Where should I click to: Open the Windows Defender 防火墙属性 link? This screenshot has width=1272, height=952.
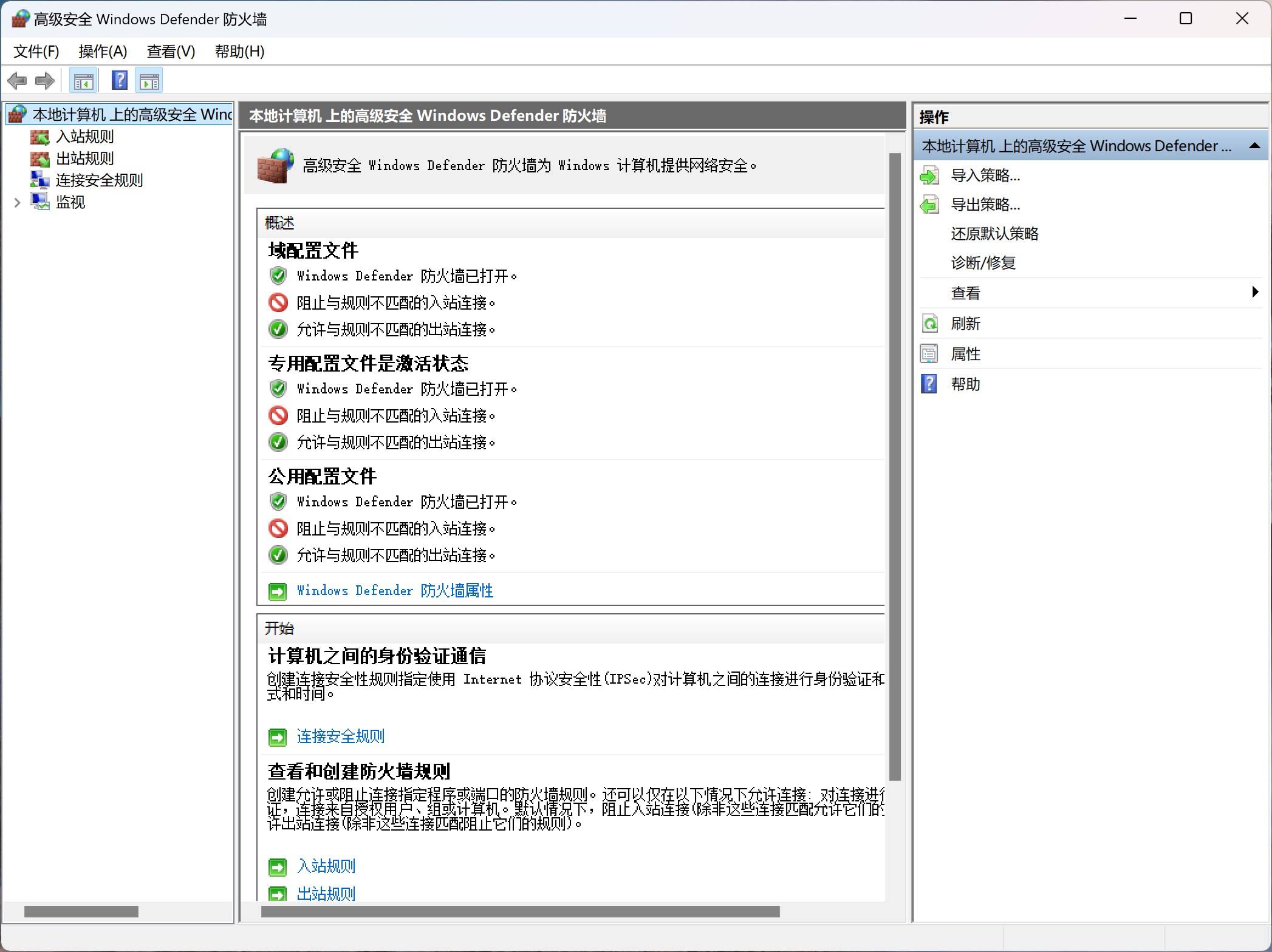[394, 590]
